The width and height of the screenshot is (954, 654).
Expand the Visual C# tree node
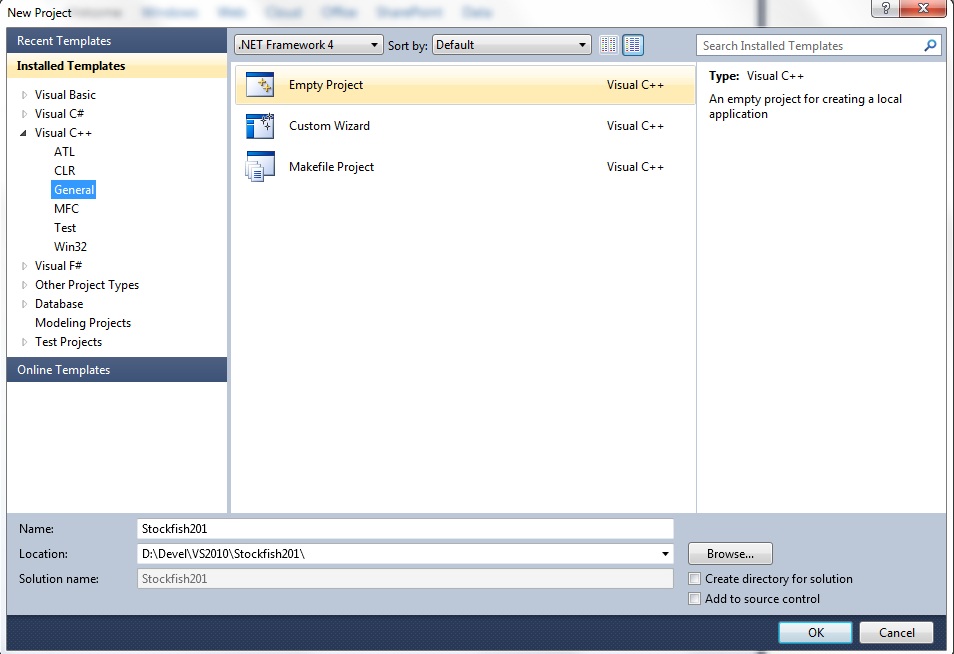click(24, 114)
